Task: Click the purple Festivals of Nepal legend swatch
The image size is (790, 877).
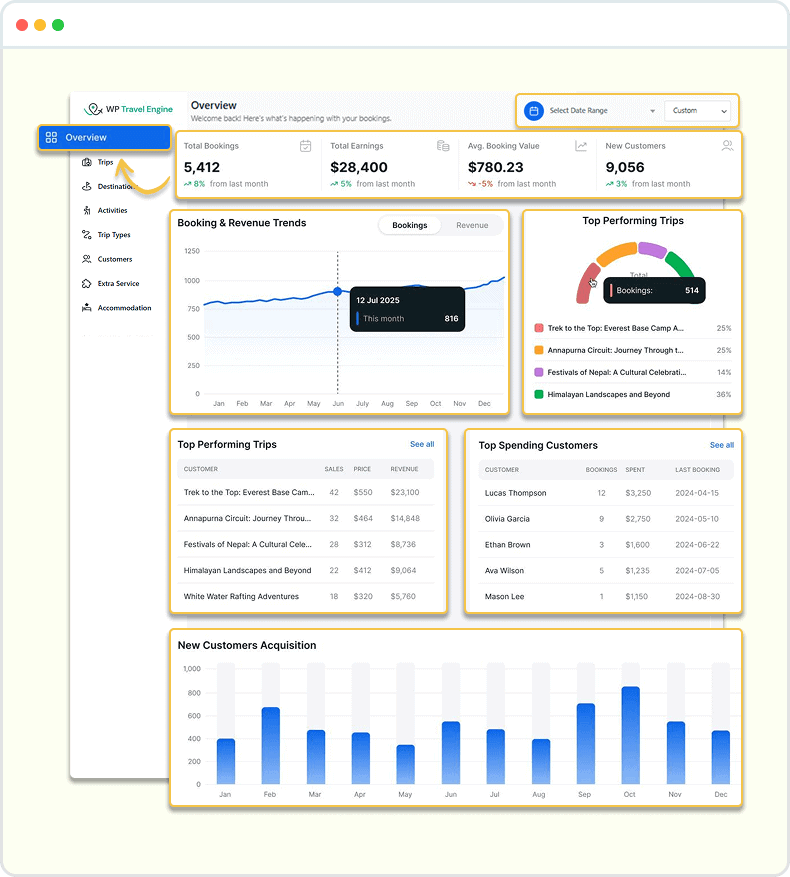Action: 539,373
